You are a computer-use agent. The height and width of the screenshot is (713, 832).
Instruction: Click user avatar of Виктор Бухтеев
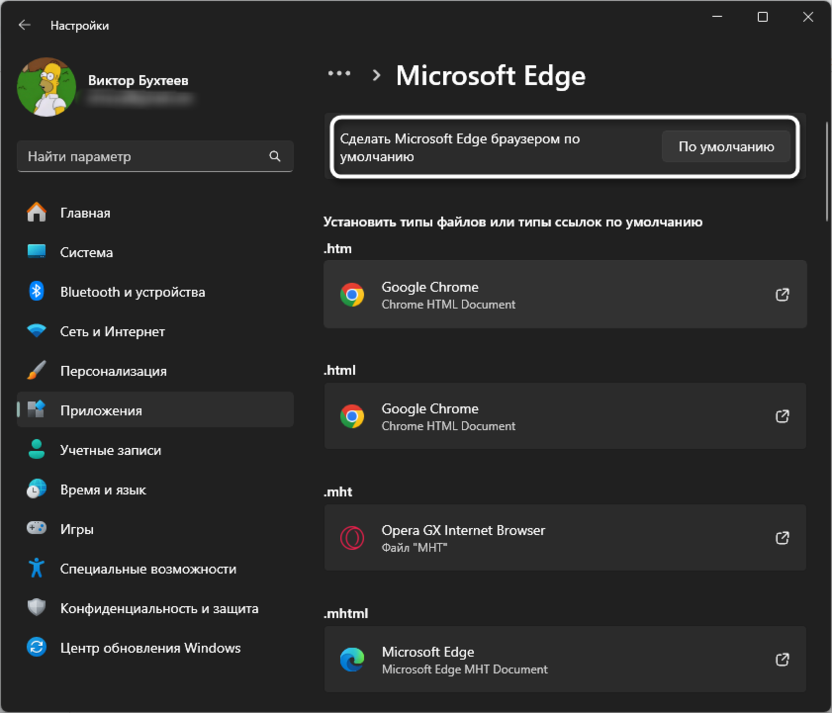click(x=47, y=88)
